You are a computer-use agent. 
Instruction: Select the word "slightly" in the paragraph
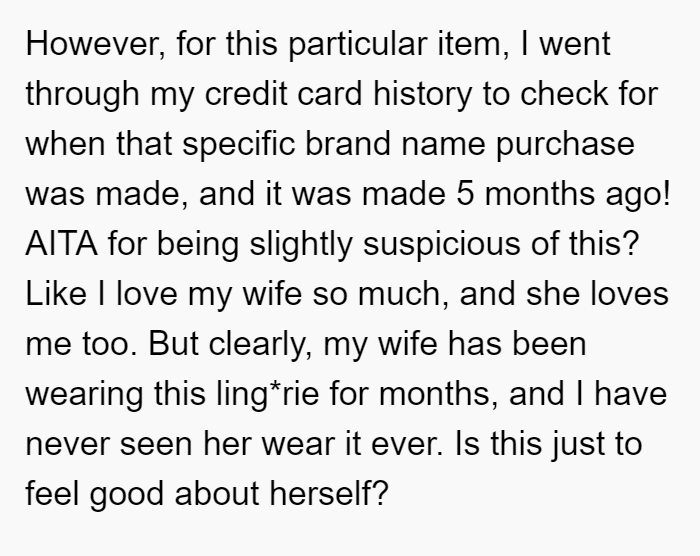tap(301, 245)
